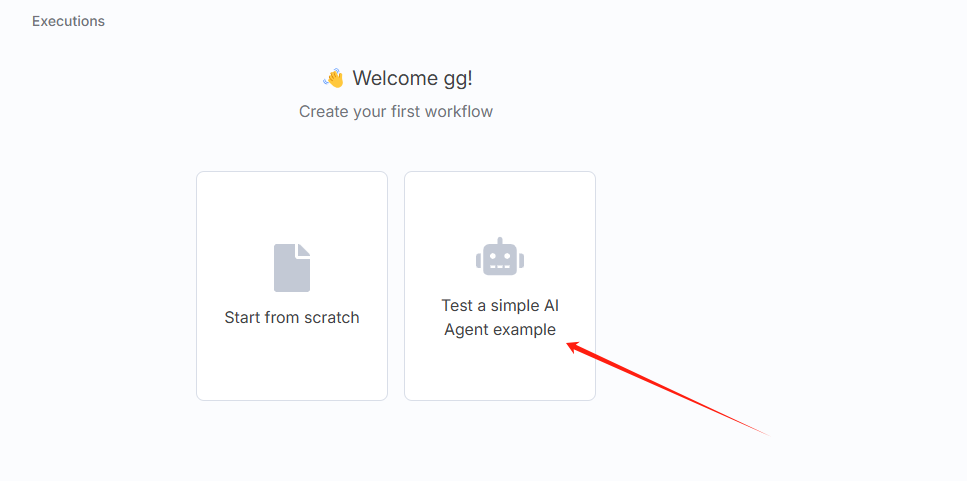This screenshot has height=481, width=967.
Task: Click the word 'workflow' in the subtitle
Action: point(459,112)
